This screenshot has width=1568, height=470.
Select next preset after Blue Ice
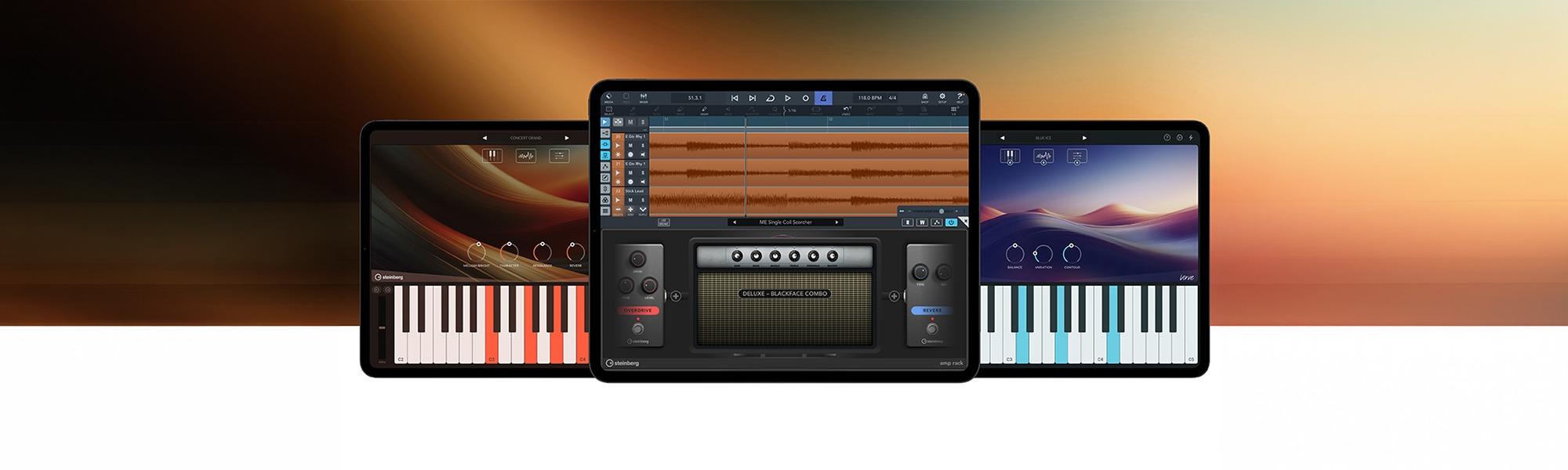click(x=1084, y=138)
